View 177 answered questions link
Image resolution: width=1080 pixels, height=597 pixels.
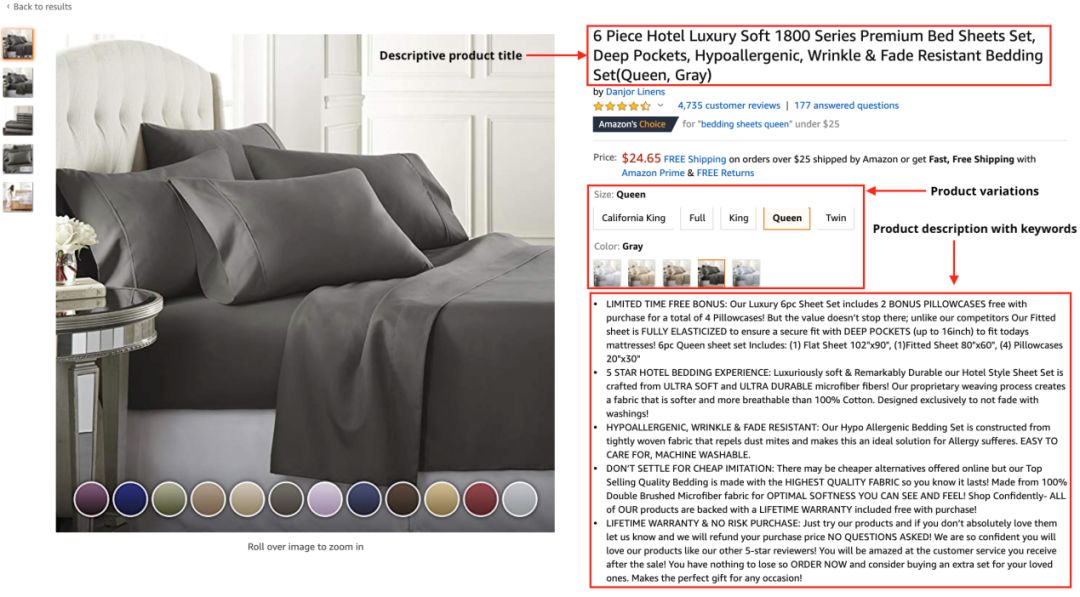[847, 105]
